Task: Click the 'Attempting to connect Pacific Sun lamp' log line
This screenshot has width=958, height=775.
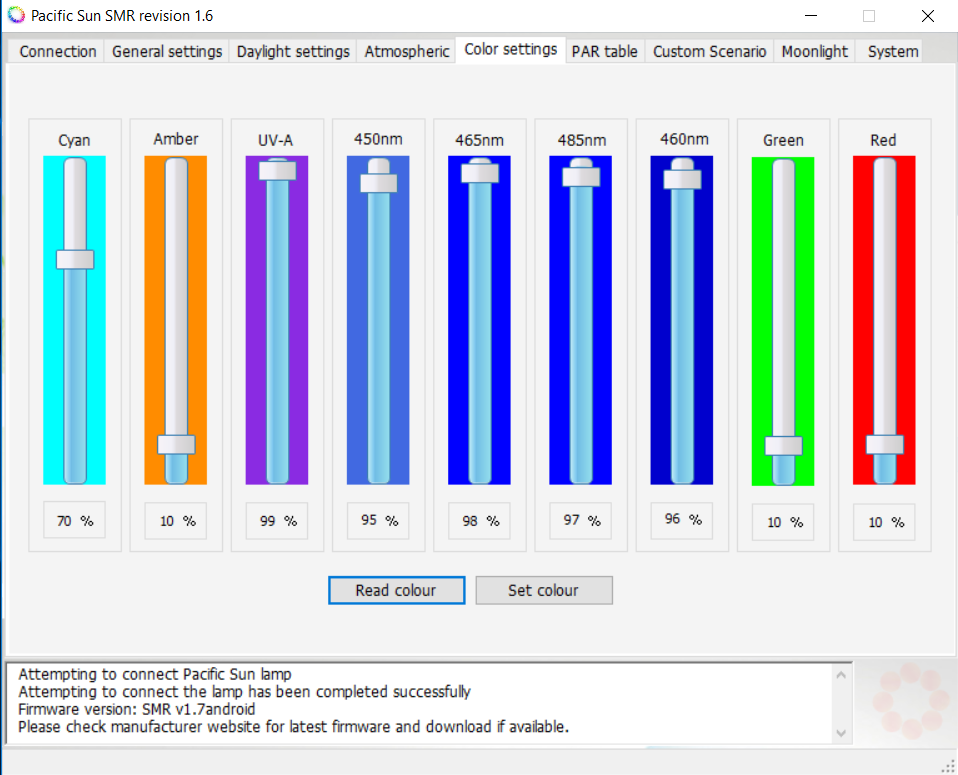Action: [x=155, y=674]
